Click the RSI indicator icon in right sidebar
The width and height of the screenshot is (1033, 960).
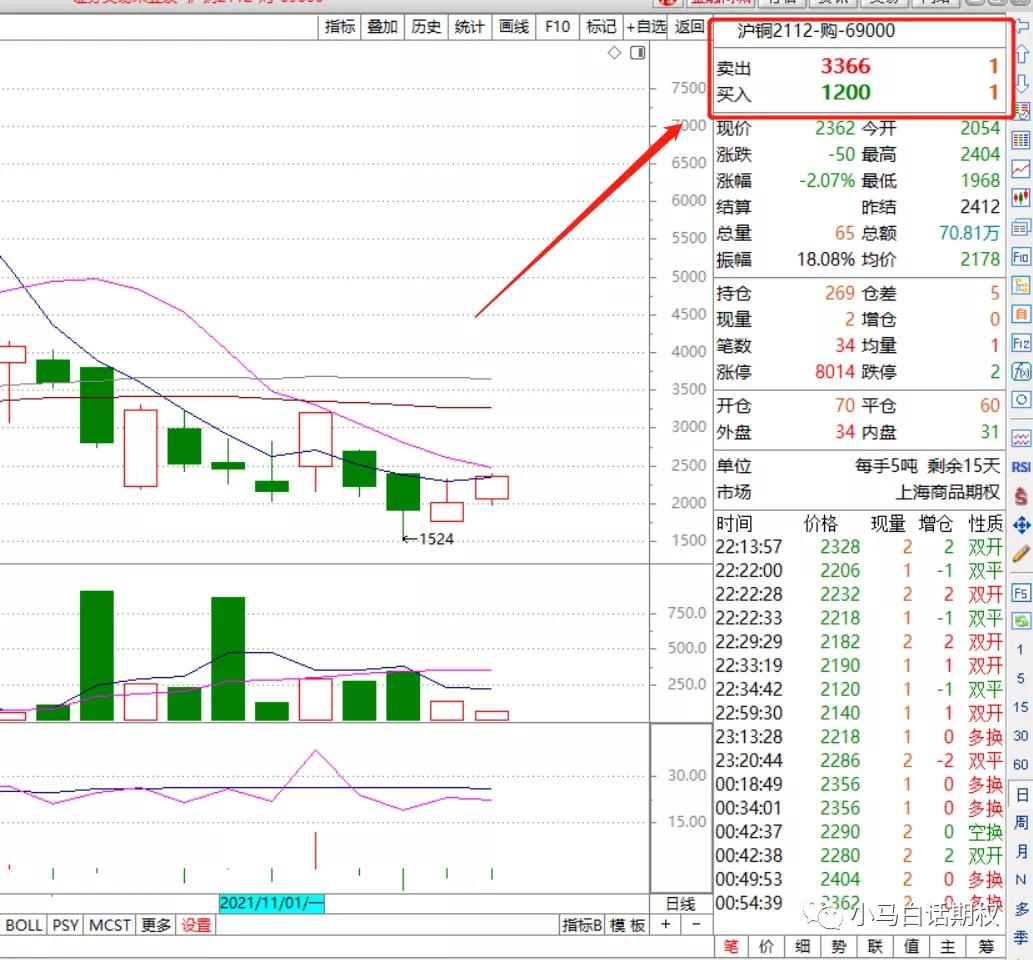click(1021, 466)
